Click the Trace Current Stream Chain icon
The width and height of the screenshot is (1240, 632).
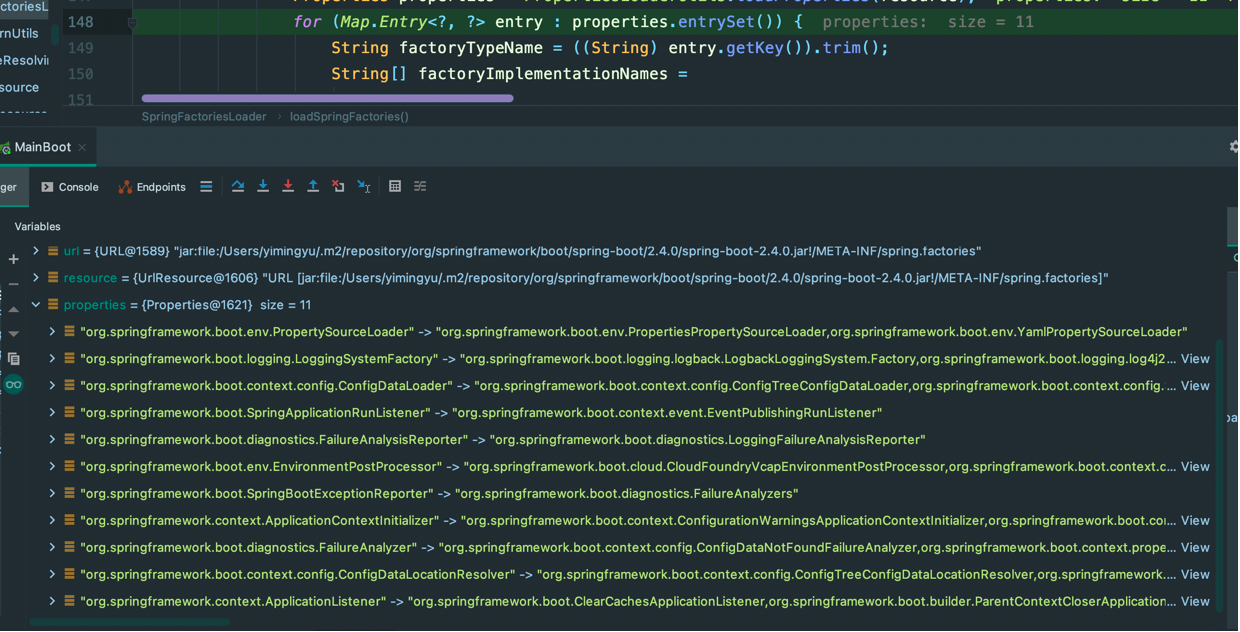click(x=420, y=187)
